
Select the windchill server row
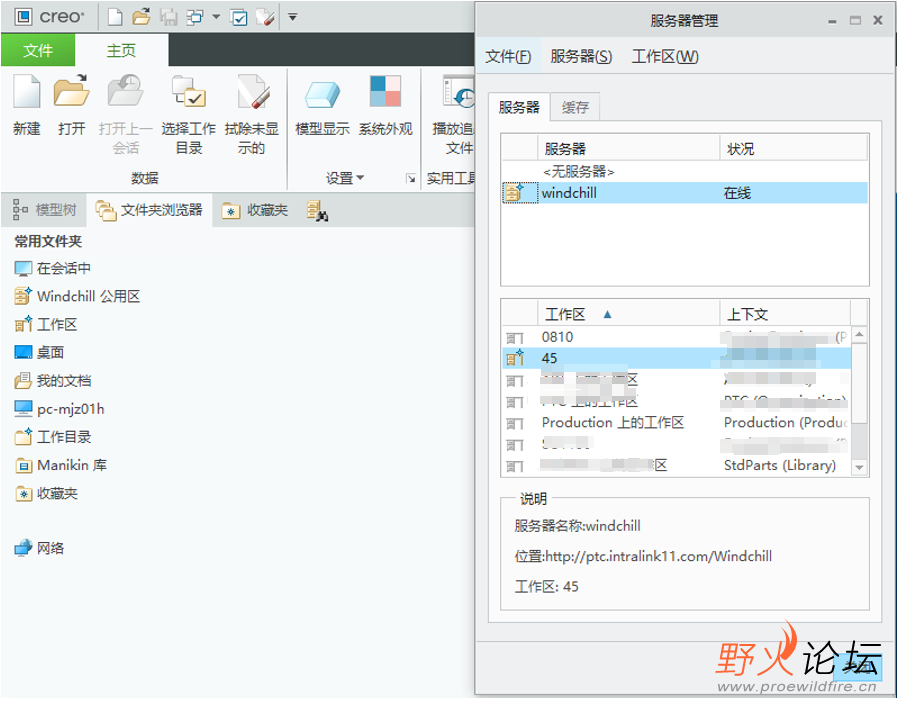coord(685,193)
